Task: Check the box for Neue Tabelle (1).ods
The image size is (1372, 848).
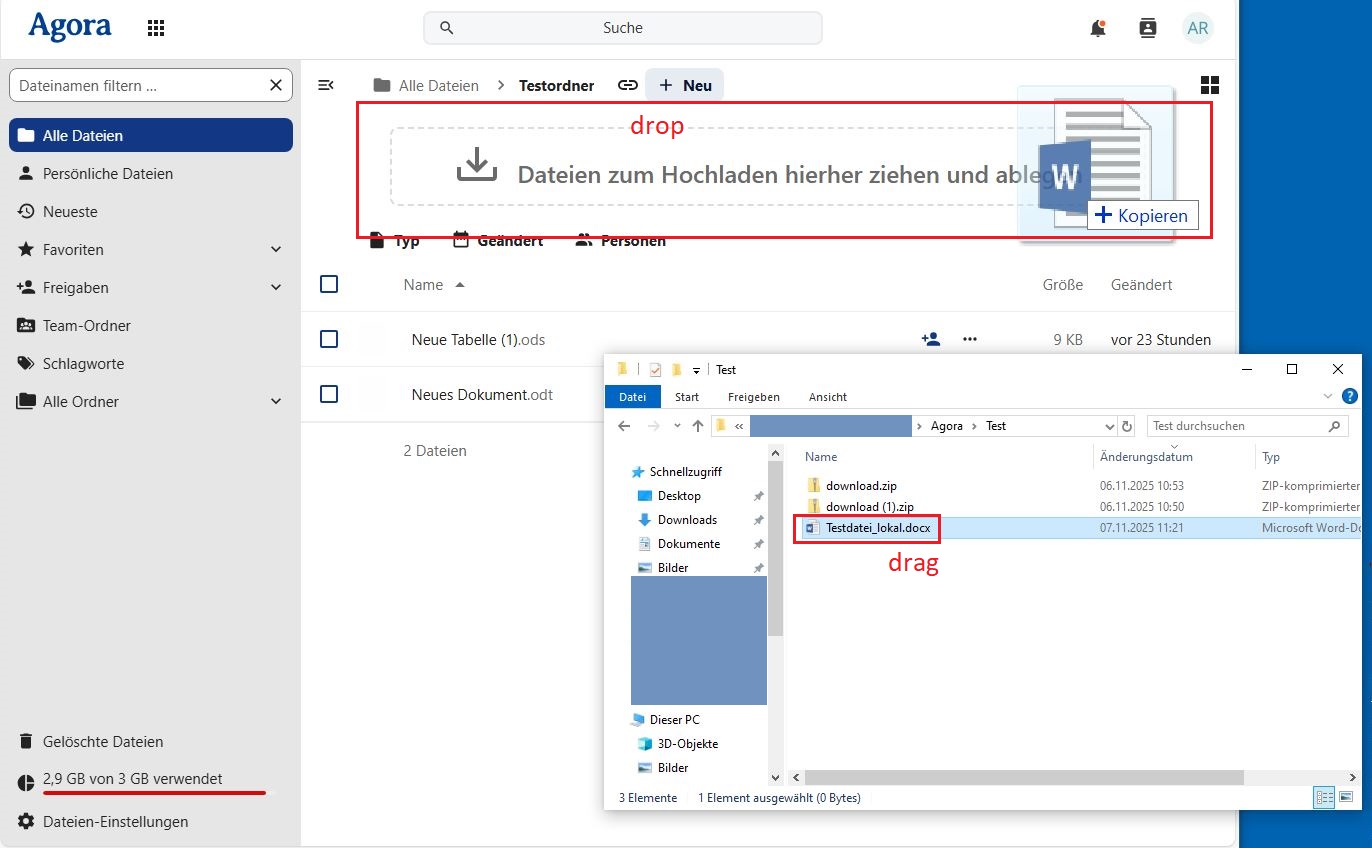Action: click(329, 339)
